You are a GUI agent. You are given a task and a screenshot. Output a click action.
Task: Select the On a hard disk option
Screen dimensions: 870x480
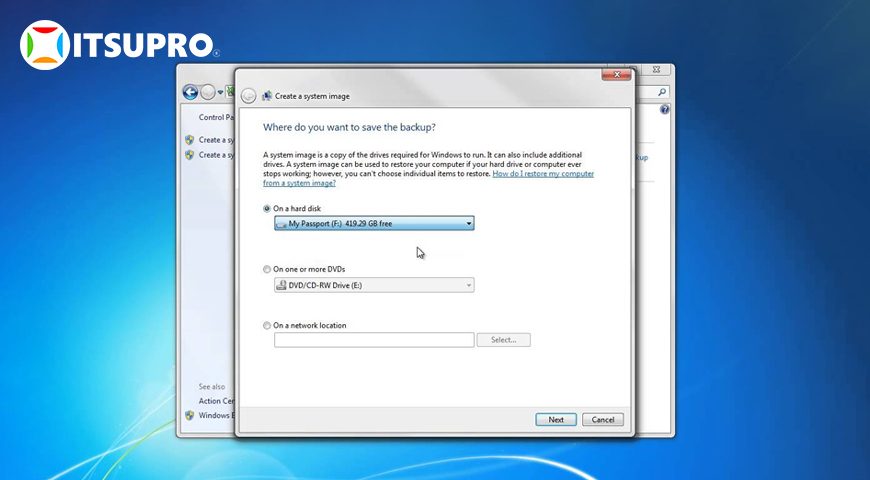coord(267,209)
